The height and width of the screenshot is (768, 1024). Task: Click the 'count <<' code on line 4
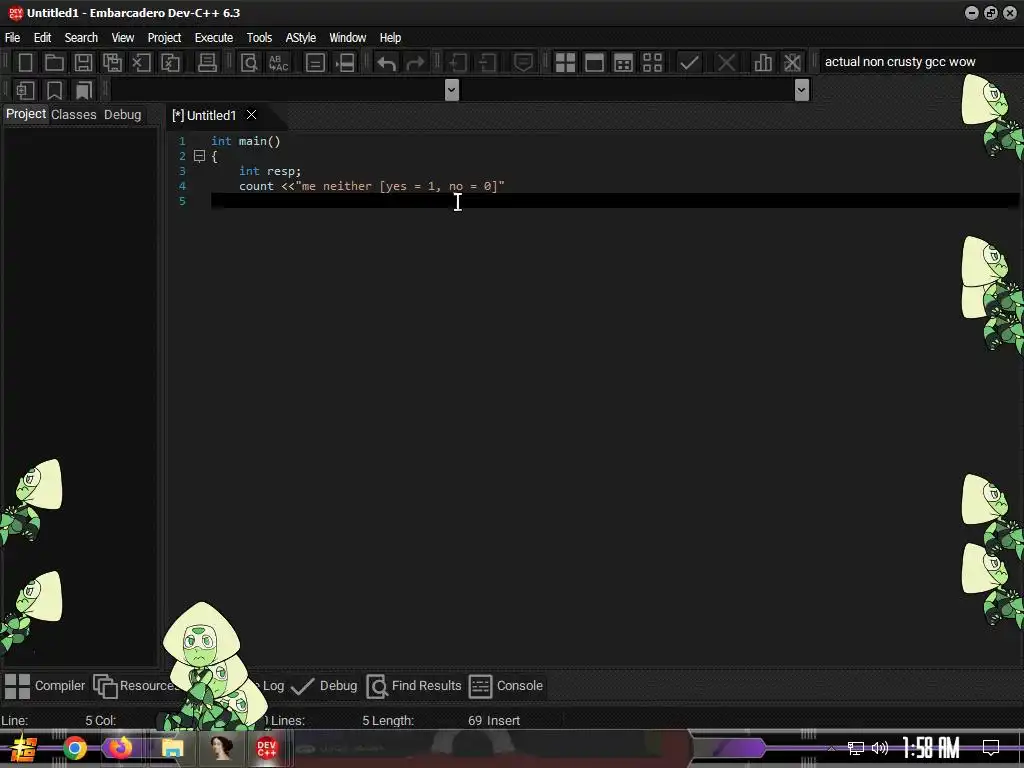(x=266, y=186)
